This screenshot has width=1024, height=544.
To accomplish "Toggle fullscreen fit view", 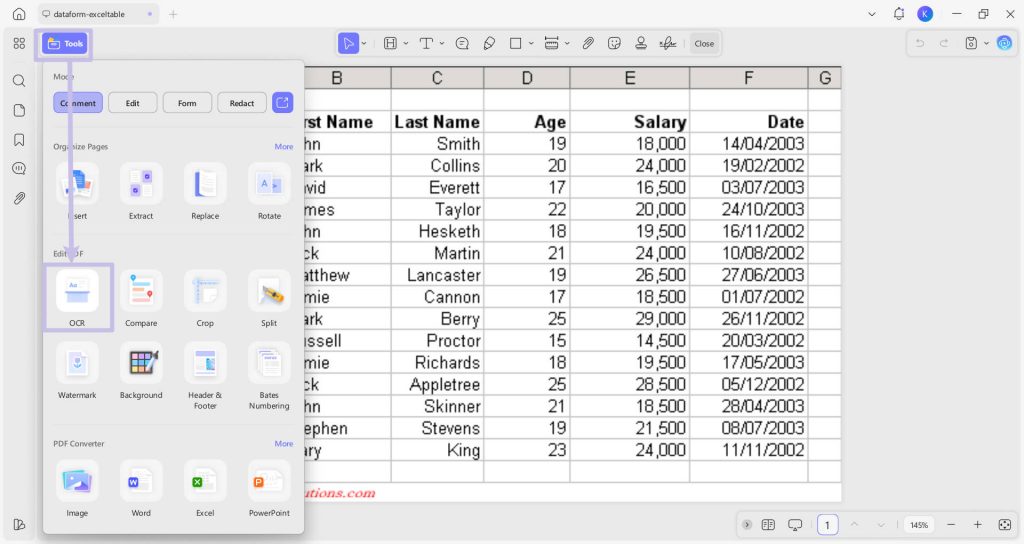I will point(1005,525).
